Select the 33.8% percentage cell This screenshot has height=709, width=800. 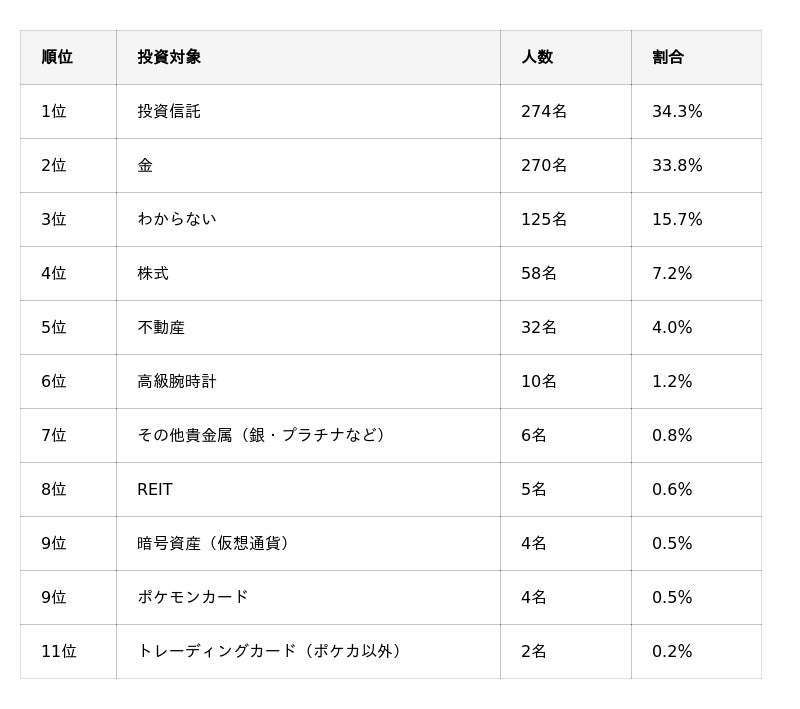(677, 165)
